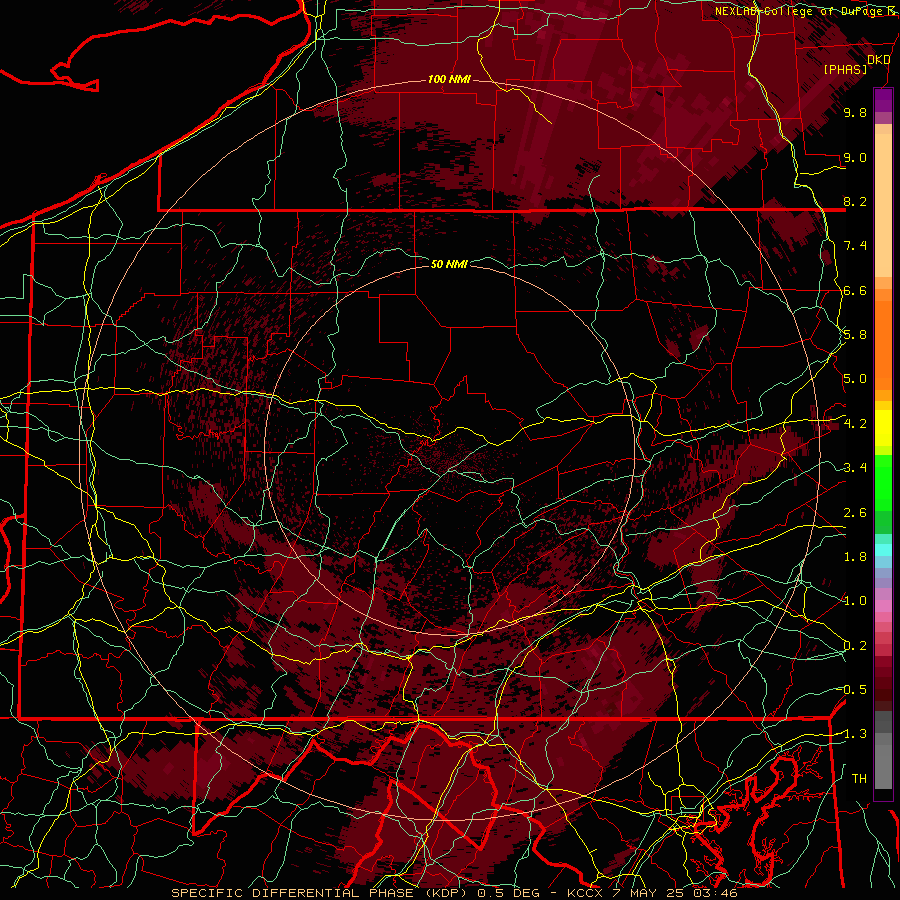
Task: Click the Specific Differential Phase caption
Action: (455, 893)
